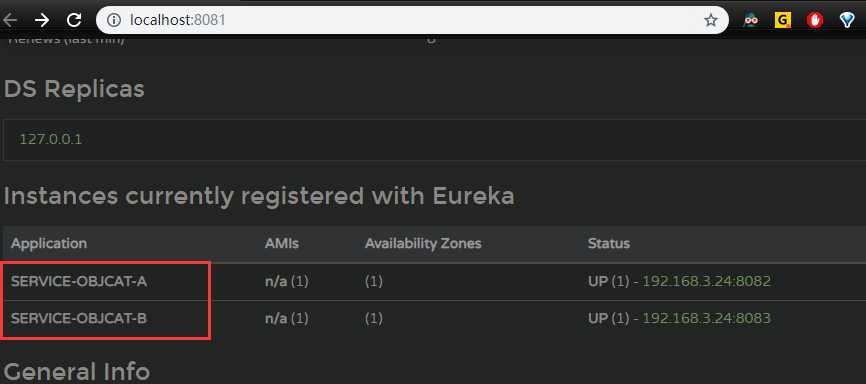866x384 pixels.
Task: Click the blue diamond extension icon
Action: (847, 20)
